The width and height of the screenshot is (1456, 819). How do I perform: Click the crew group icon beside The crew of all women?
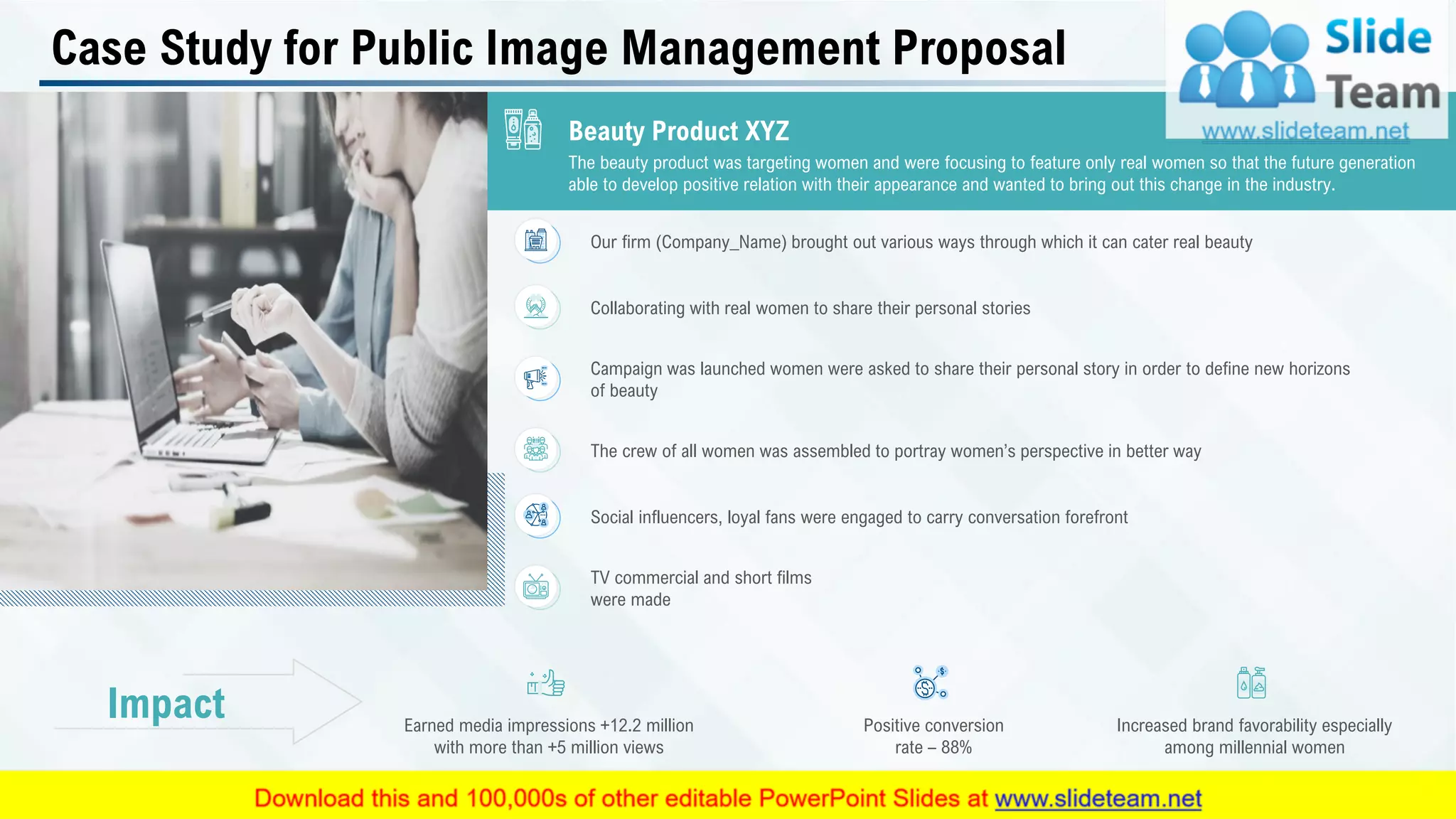click(537, 450)
